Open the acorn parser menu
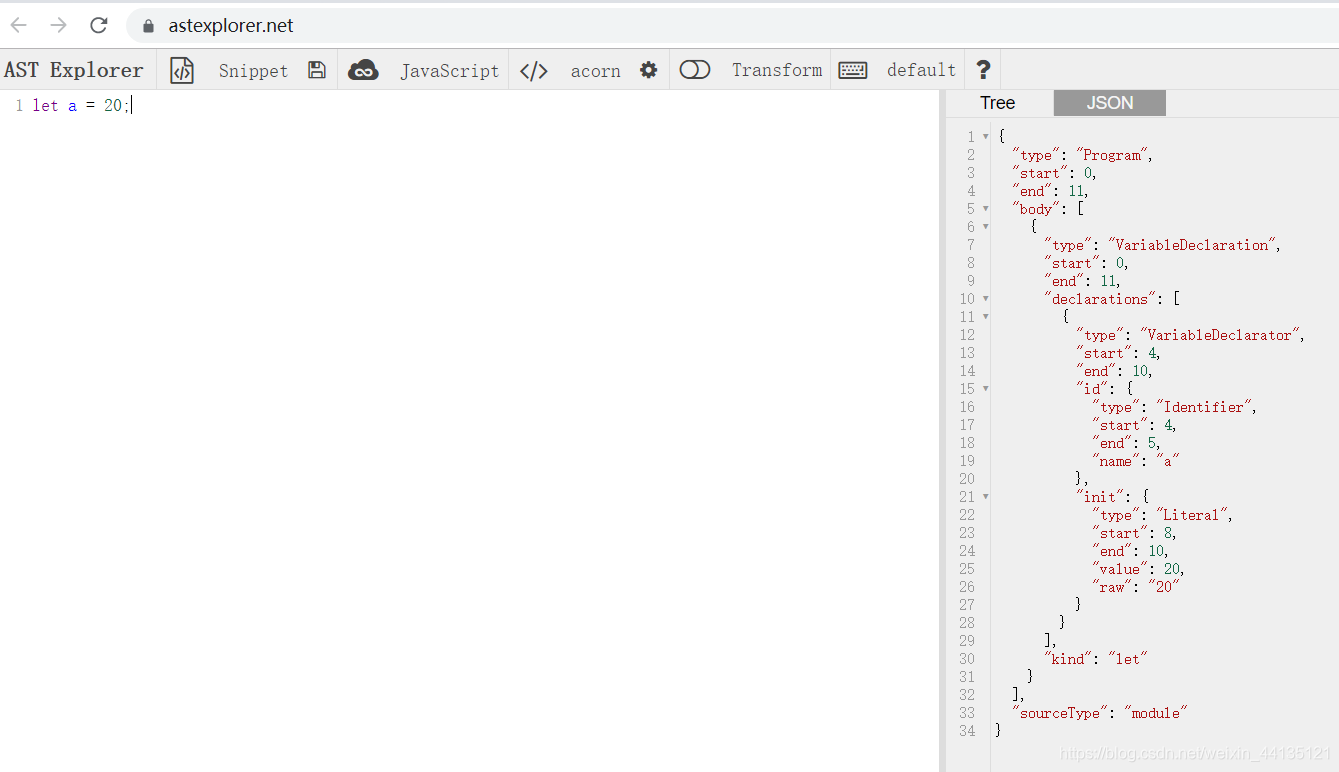Image resolution: width=1339 pixels, height=772 pixels. [x=595, y=71]
